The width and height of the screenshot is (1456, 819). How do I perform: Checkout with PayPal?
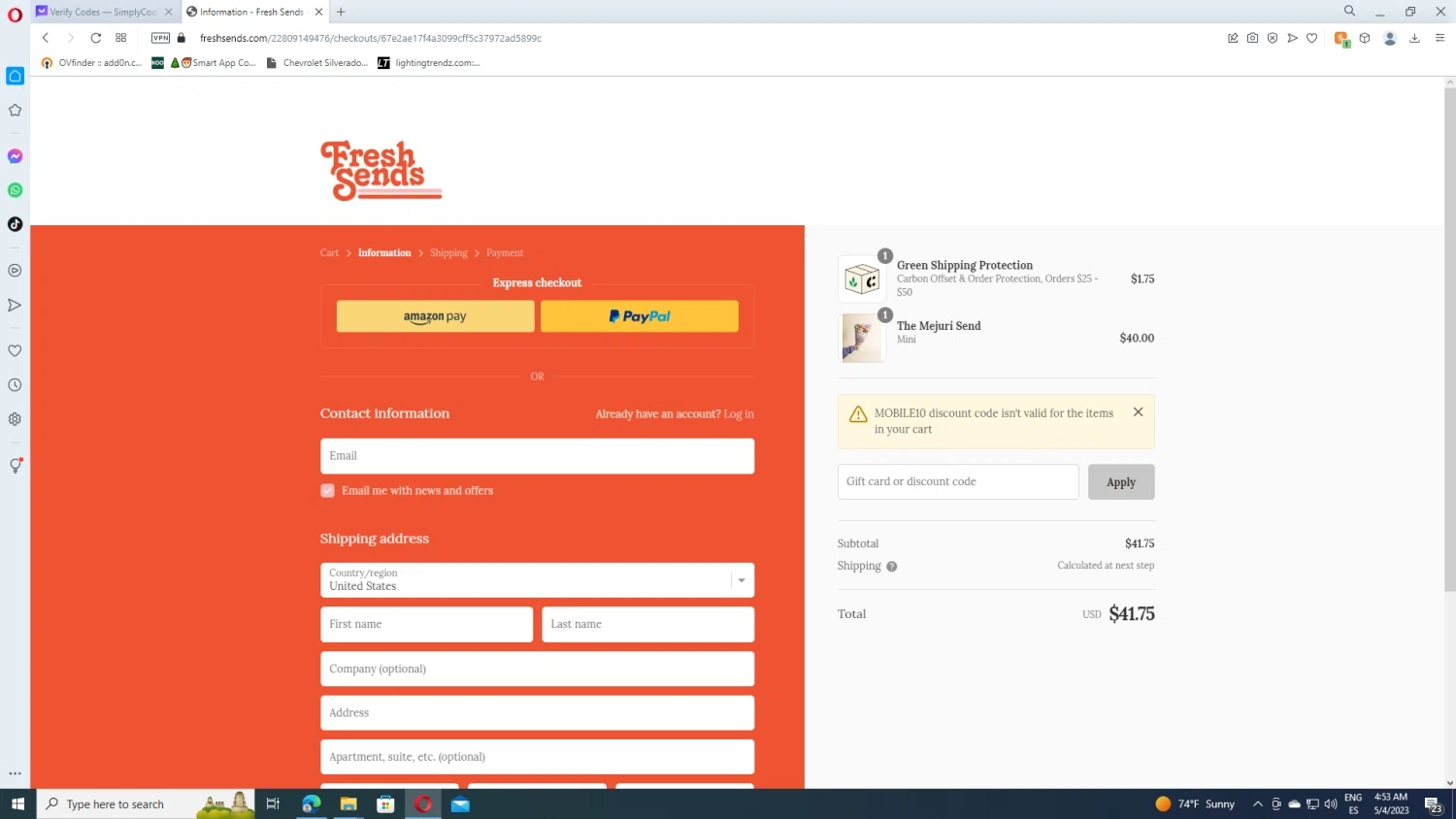coord(640,316)
